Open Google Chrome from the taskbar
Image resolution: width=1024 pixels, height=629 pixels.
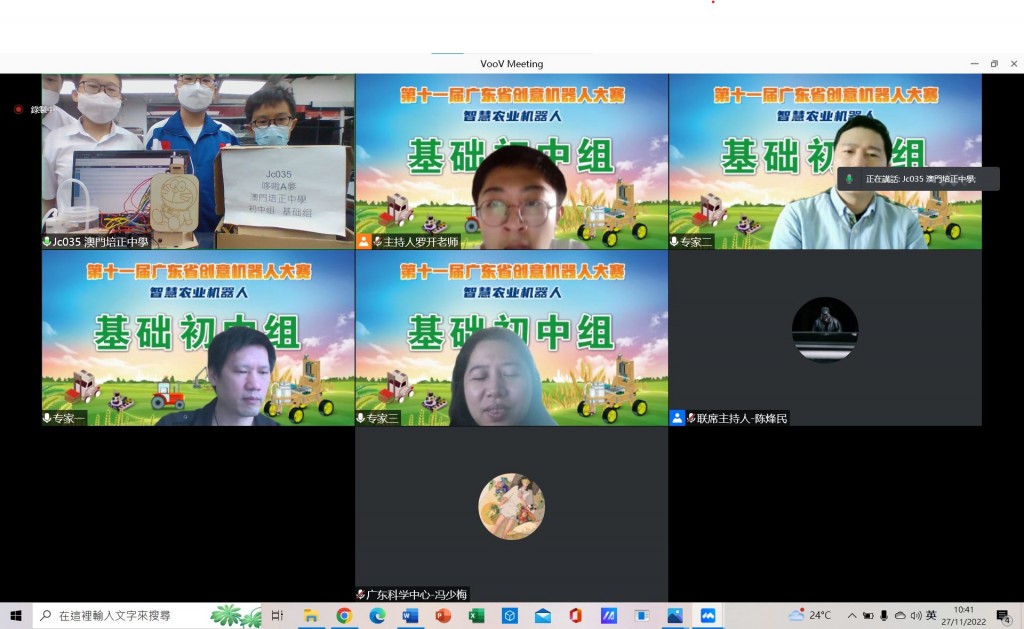tap(344, 616)
